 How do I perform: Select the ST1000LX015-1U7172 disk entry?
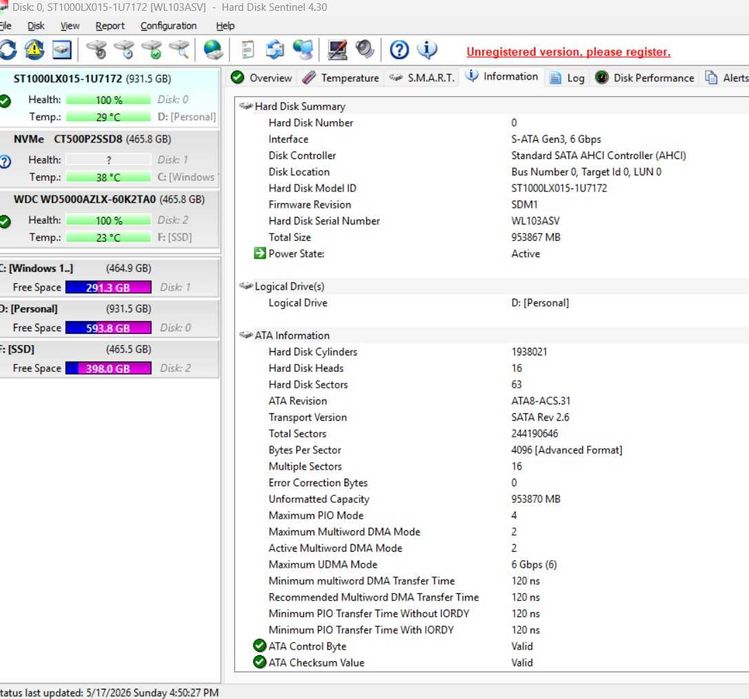click(x=109, y=98)
